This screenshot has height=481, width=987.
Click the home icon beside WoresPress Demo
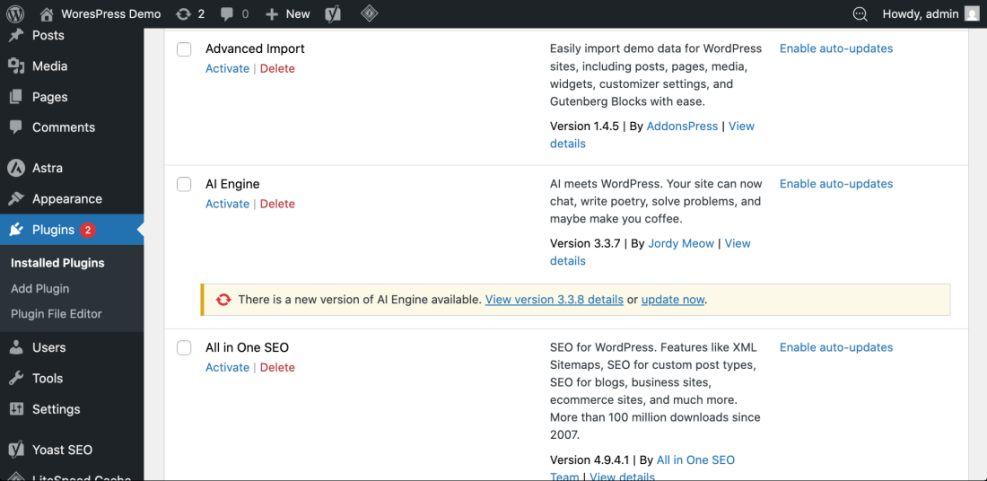47,14
